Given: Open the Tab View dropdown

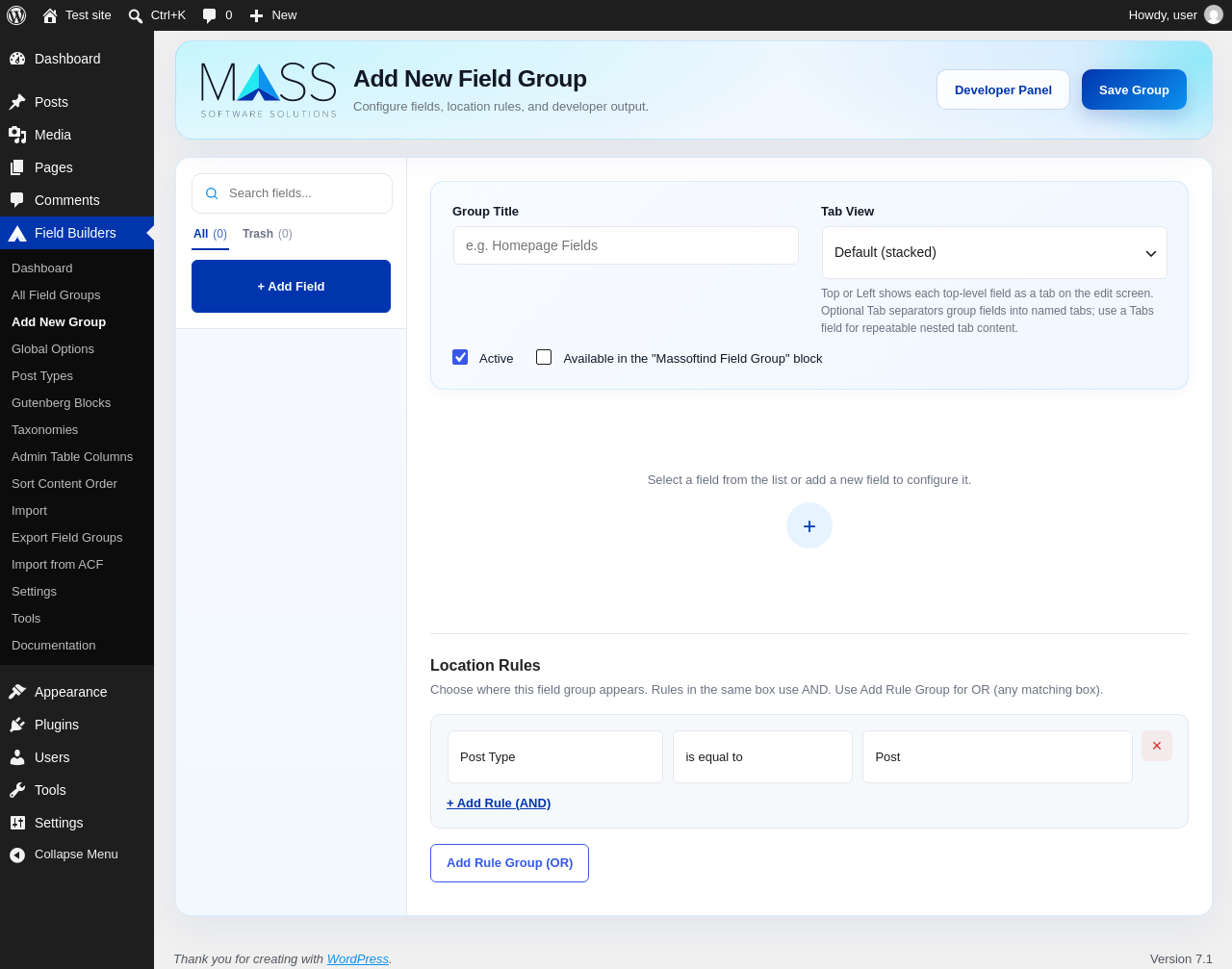Looking at the screenshot, I should click(x=994, y=252).
